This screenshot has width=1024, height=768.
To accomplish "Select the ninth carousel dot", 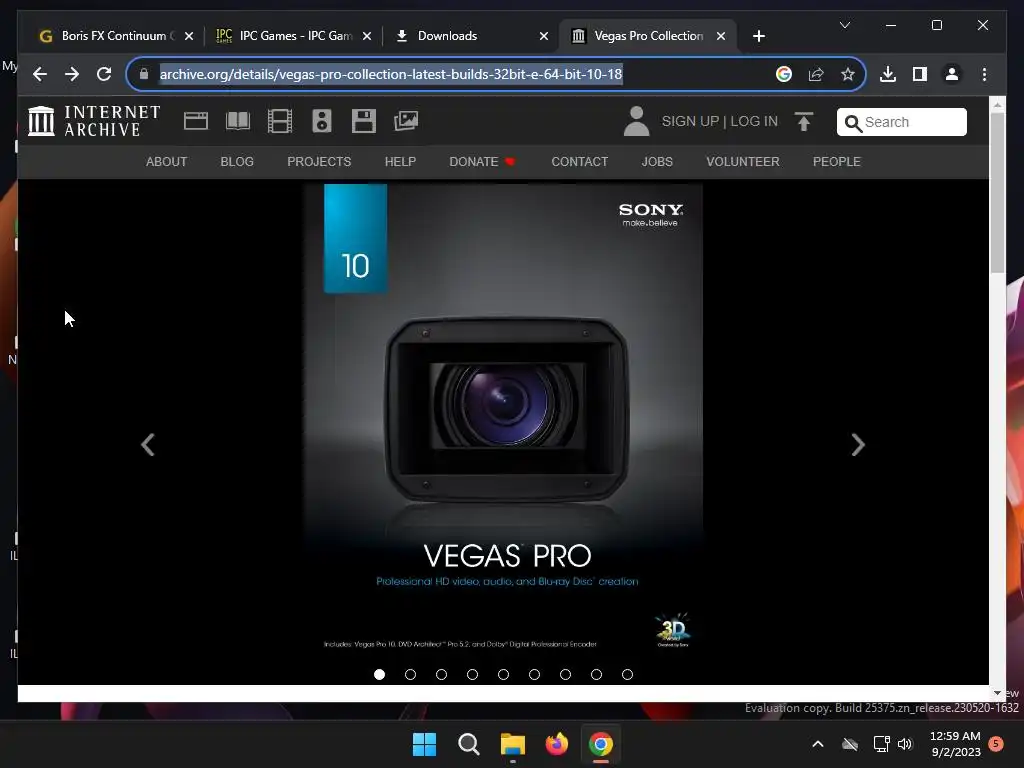I will [628, 675].
